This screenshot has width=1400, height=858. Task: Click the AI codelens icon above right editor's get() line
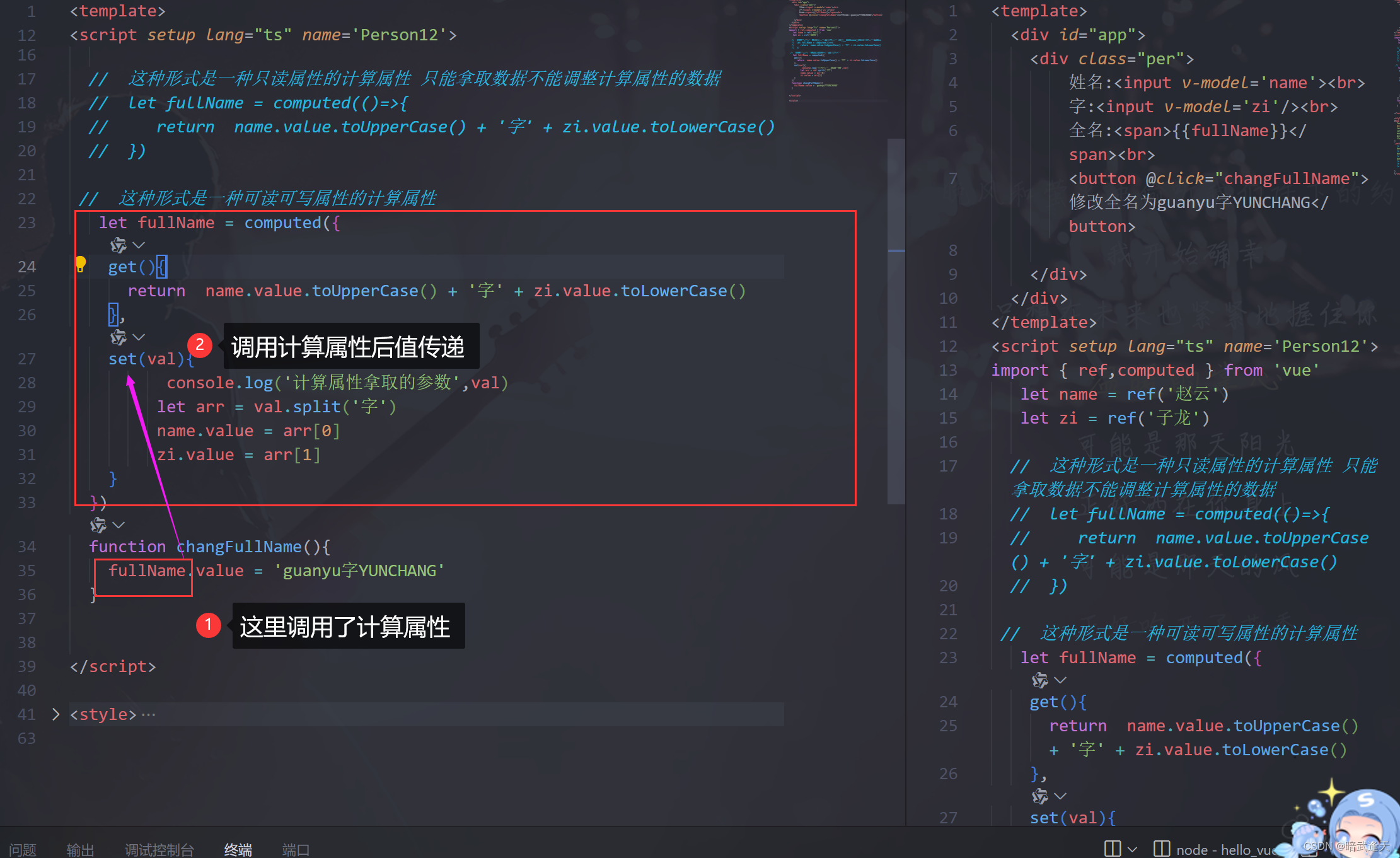(x=1039, y=680)
